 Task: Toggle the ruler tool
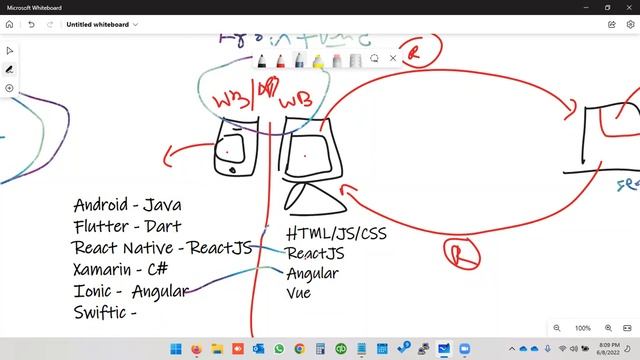pyautogui.click(x=356, y=60)
